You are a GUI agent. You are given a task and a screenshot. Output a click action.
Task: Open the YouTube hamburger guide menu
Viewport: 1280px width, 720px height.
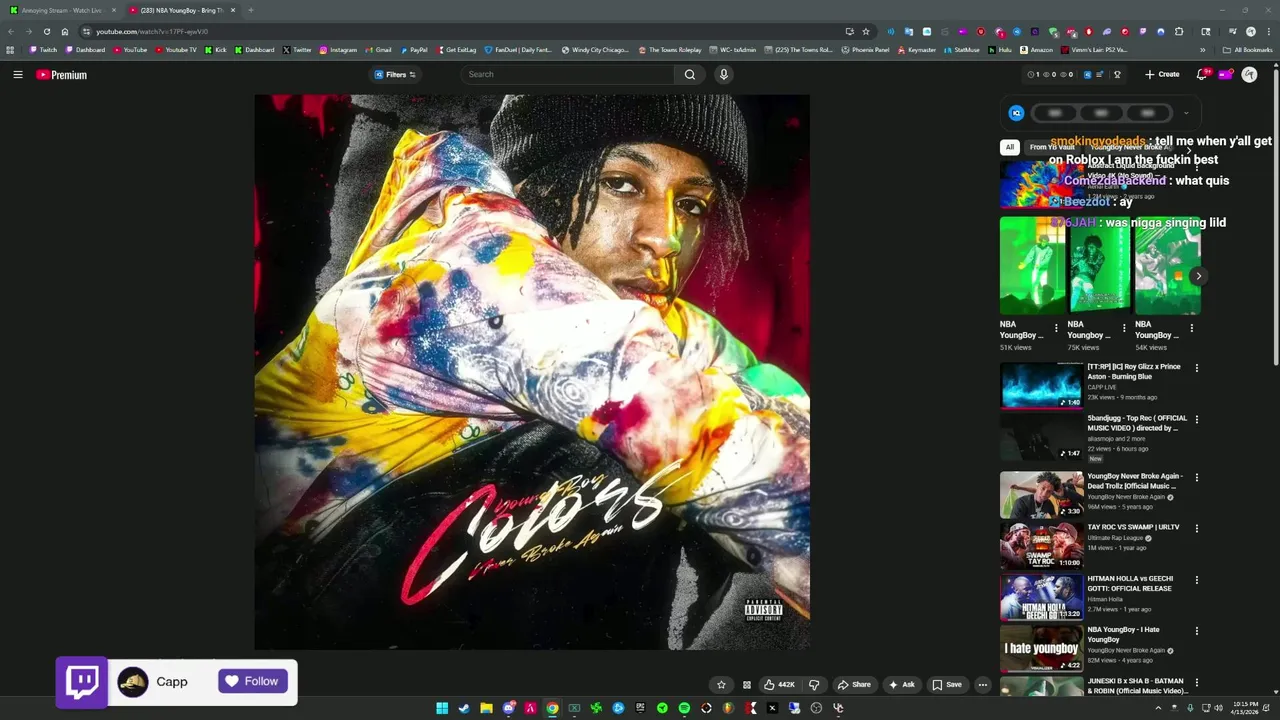[17, 74]
